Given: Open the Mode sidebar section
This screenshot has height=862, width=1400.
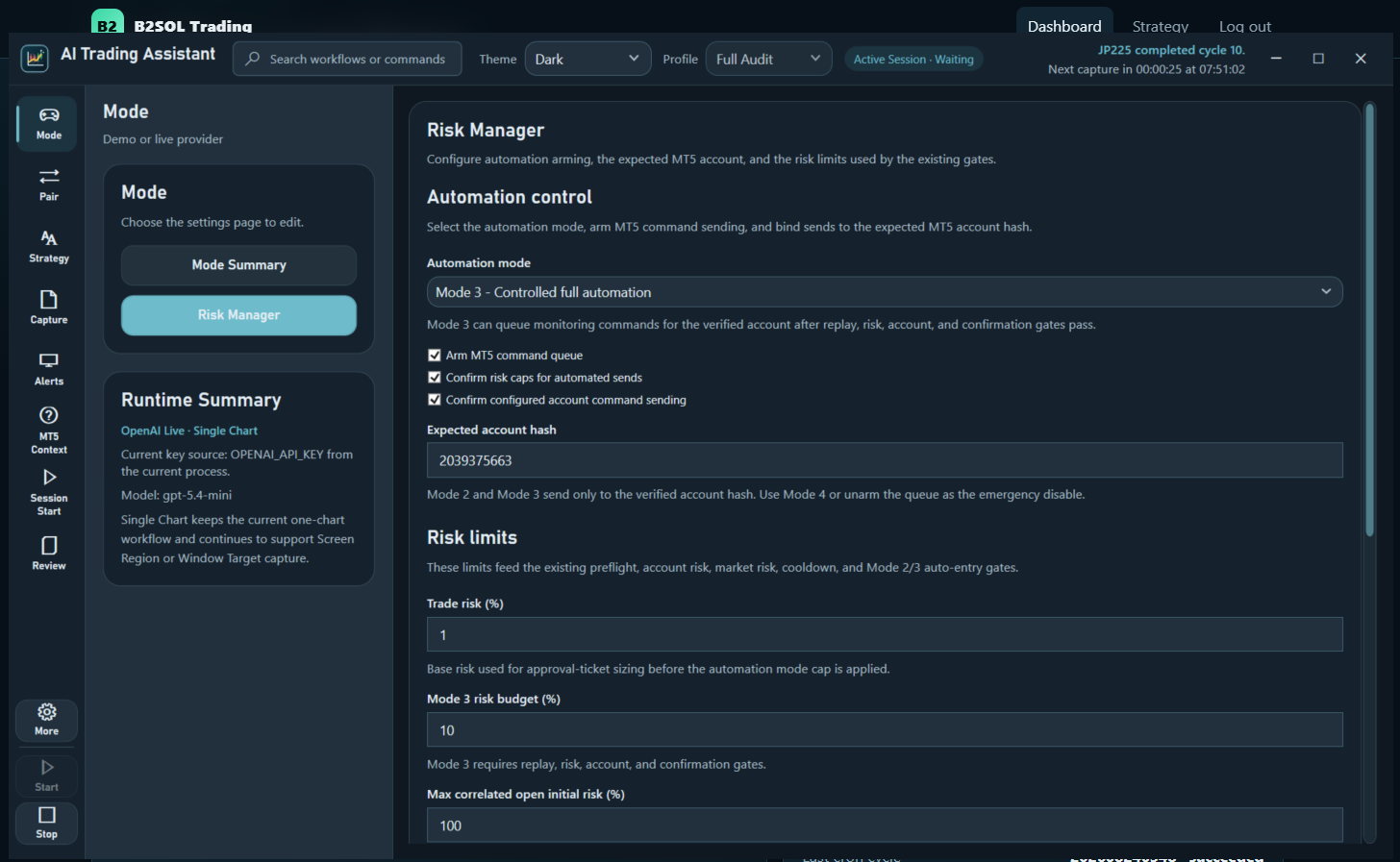Looking at the screenshot, I should coord(48,124).
